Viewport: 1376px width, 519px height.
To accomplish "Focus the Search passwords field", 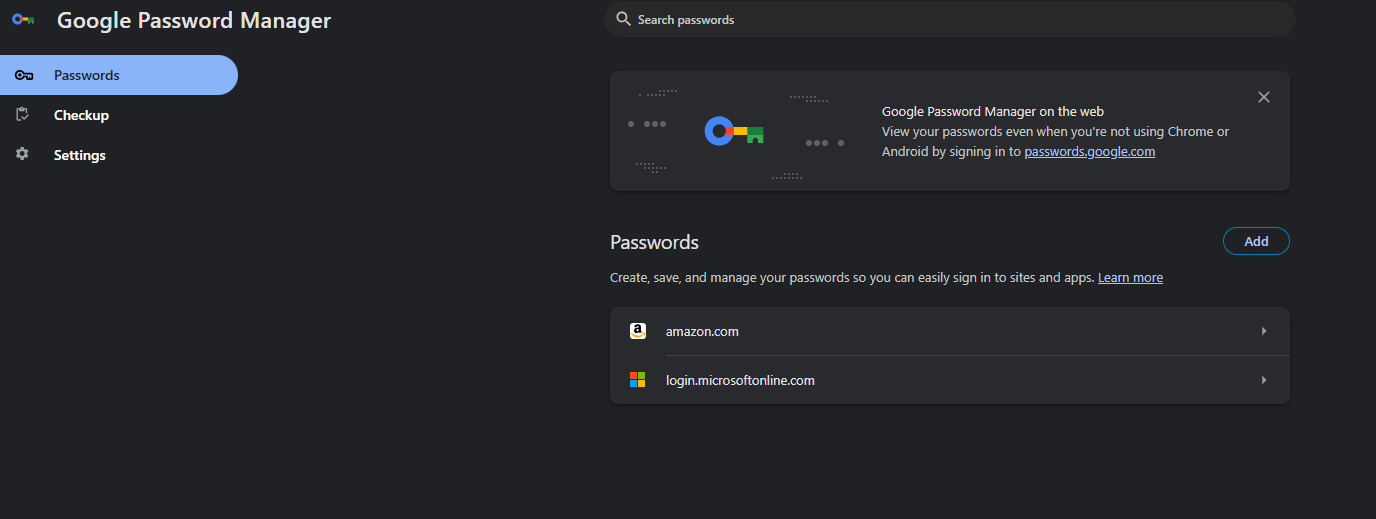I will [x=950, y=19].
